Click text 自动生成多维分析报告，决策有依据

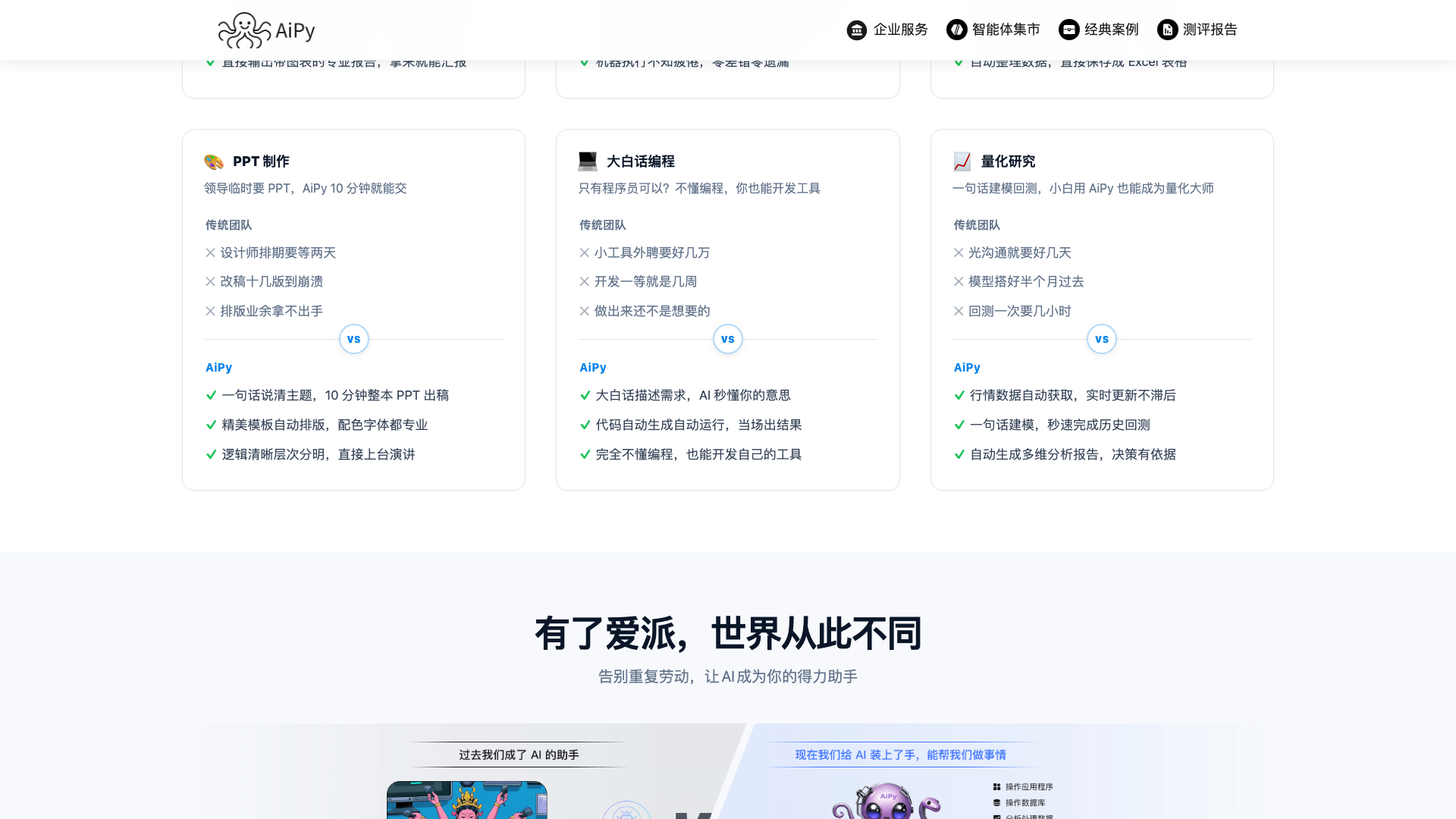1073,454
